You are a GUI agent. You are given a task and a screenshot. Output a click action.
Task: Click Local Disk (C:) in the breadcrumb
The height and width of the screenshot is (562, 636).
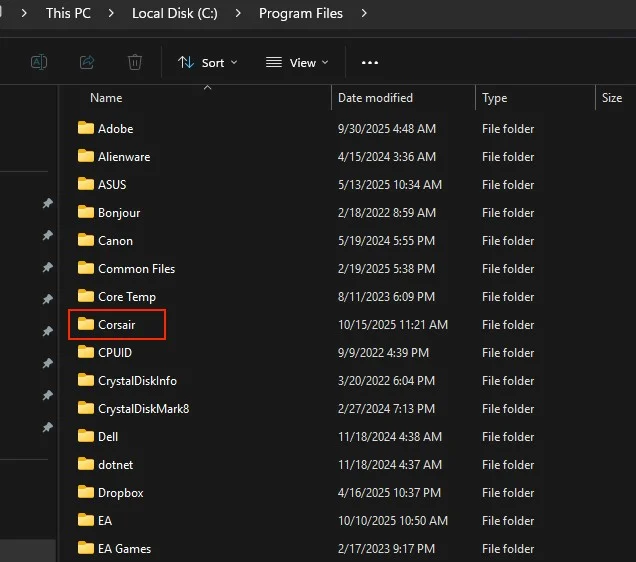(175, 13)
